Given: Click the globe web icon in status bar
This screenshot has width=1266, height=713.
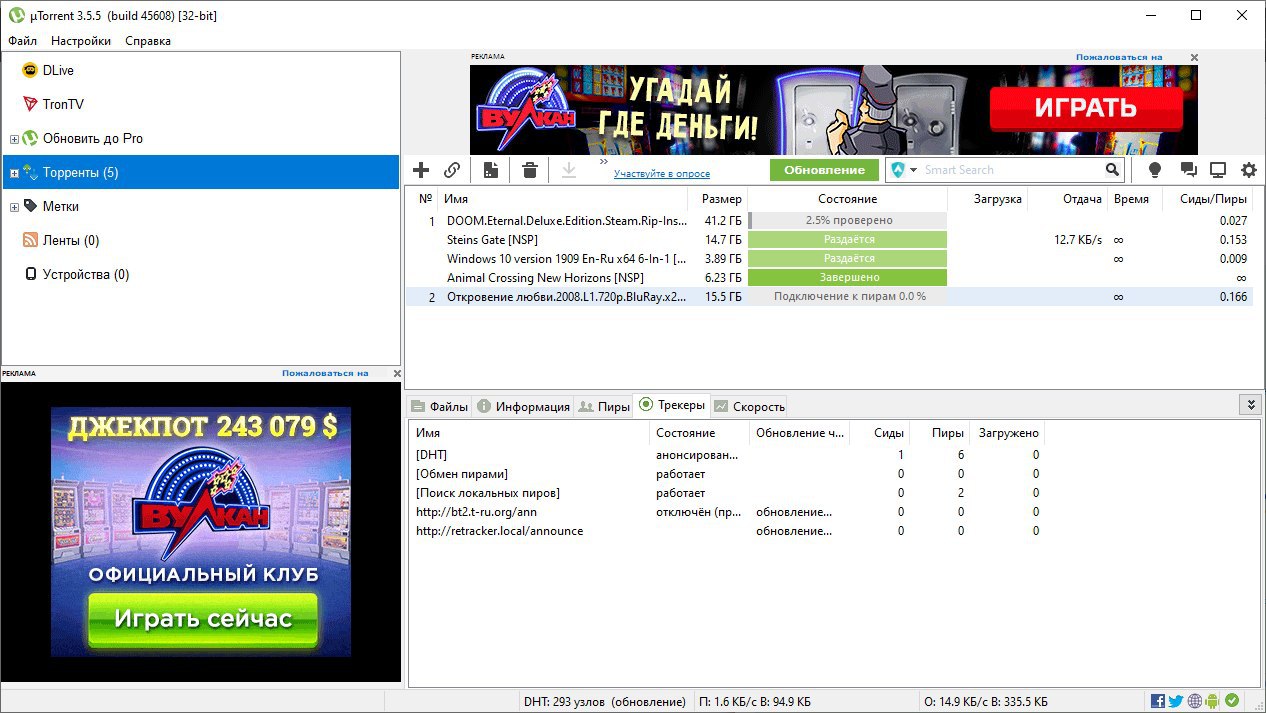Looking at the screenshot, I should (1194, 701).
